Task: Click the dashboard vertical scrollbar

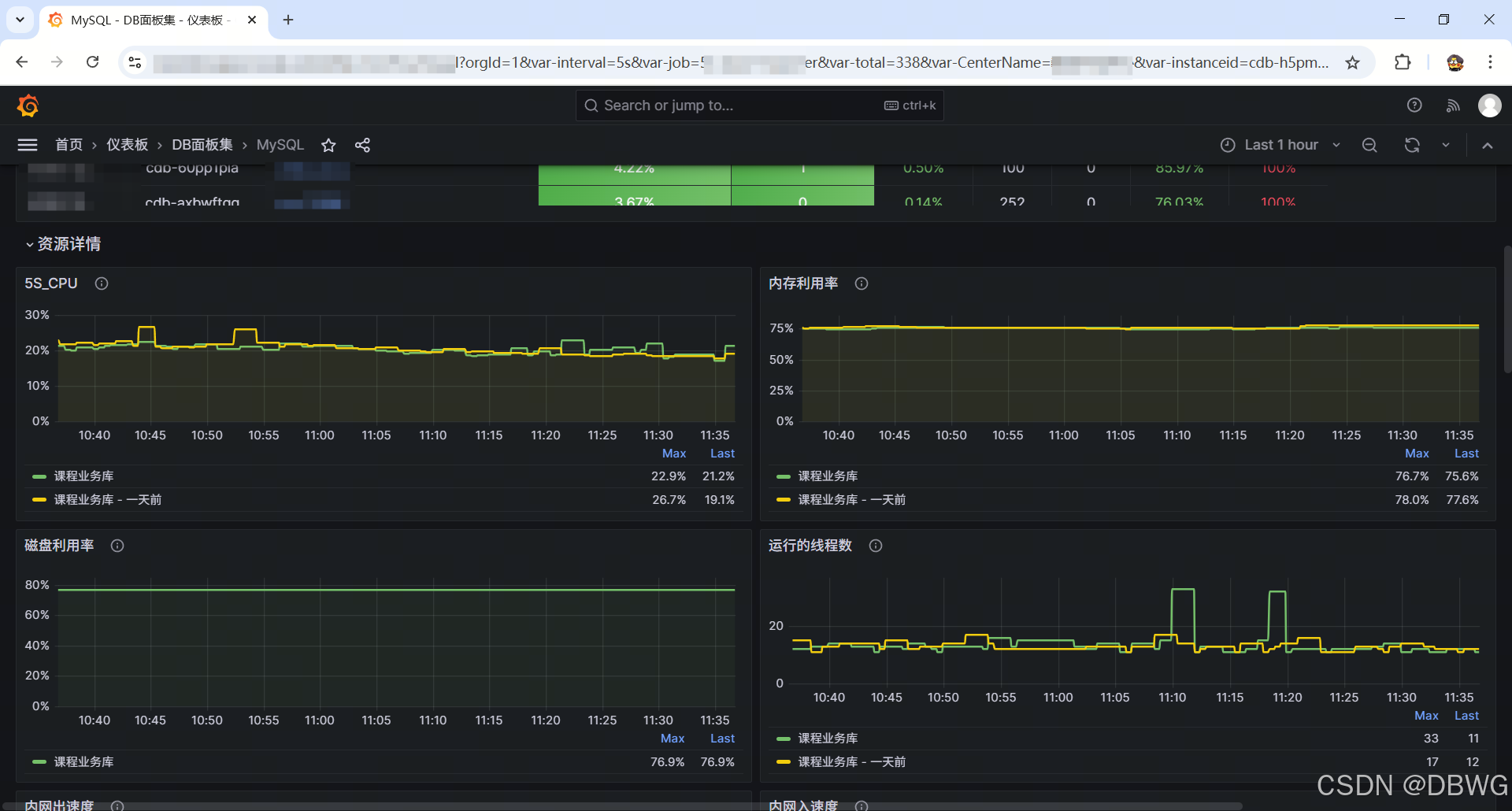Action: click(1507, 309)
